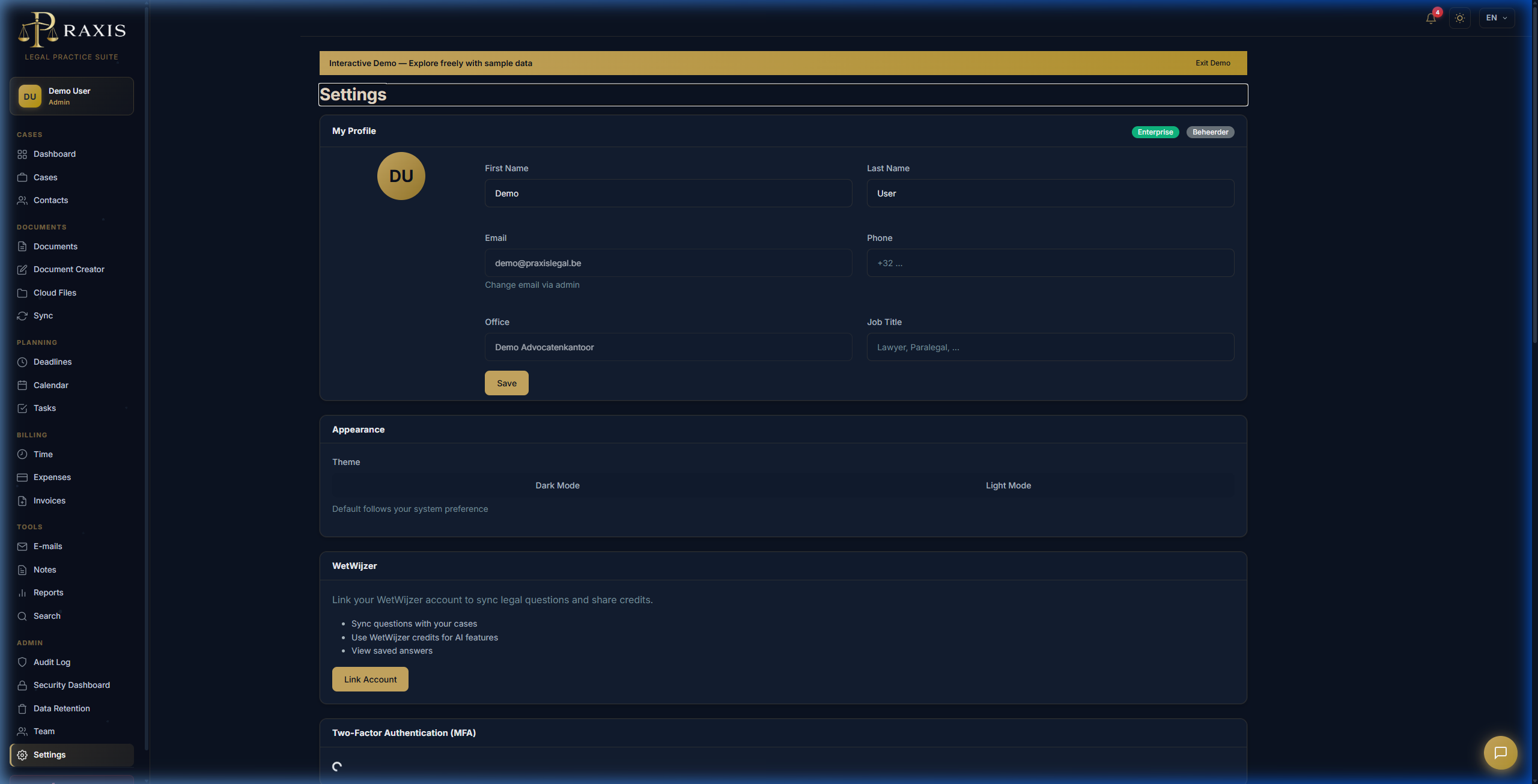Save the profile changes
This screenshot has width=1538, height=784.
point(506,383)
